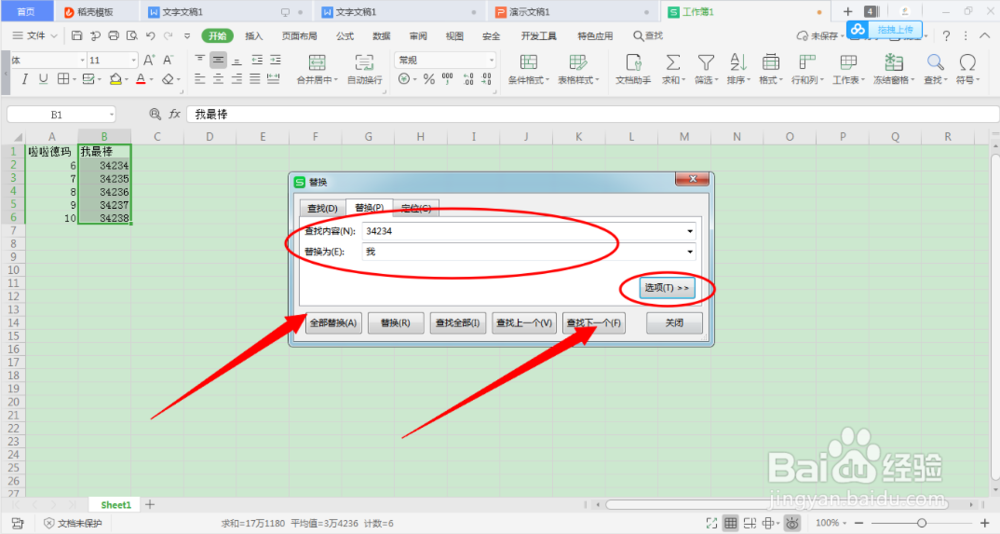Click 查找上一个(V) Find Previous button
This screenshot has height=534, width=1000.
[524, 323]
